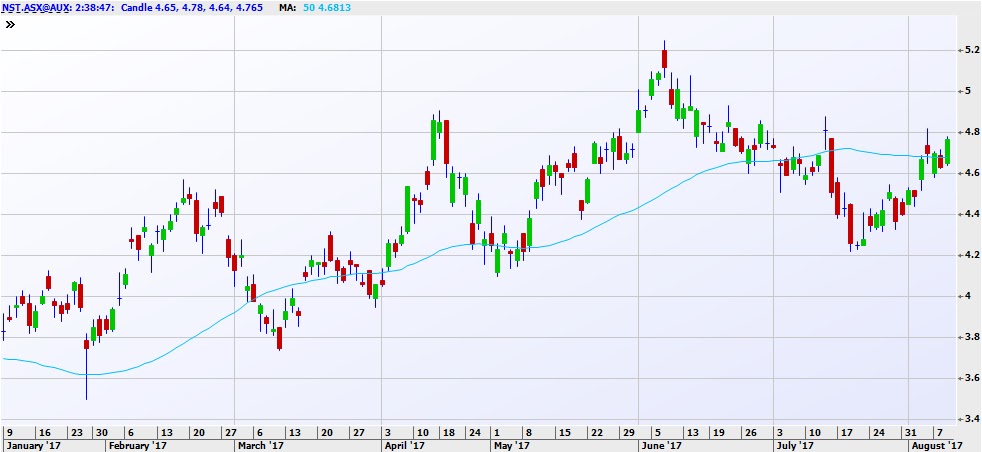Select the July '17 month label

pyautogui.click(x=795, y=446)
